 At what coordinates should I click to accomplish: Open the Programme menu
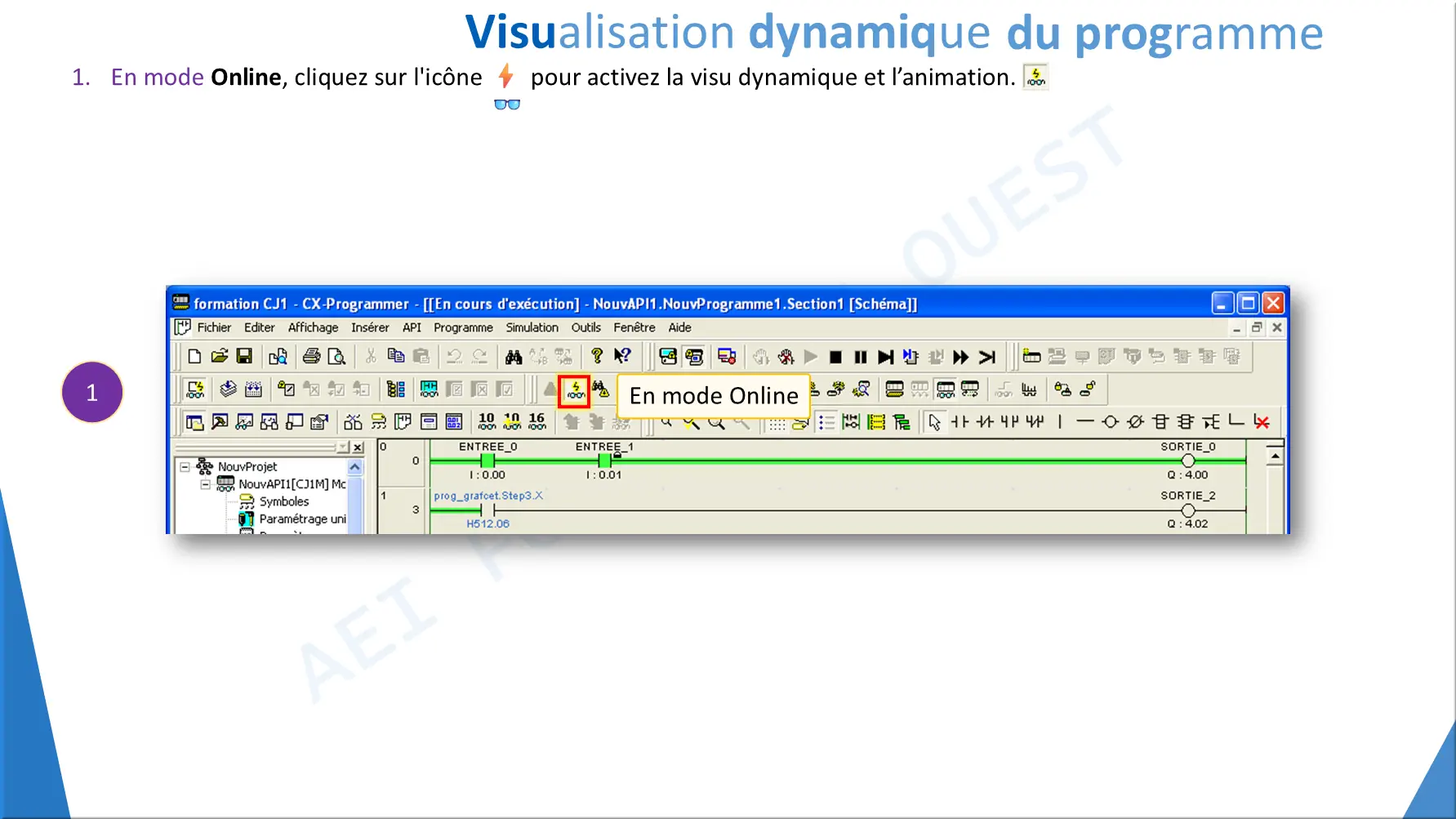(x=463, y=327)
